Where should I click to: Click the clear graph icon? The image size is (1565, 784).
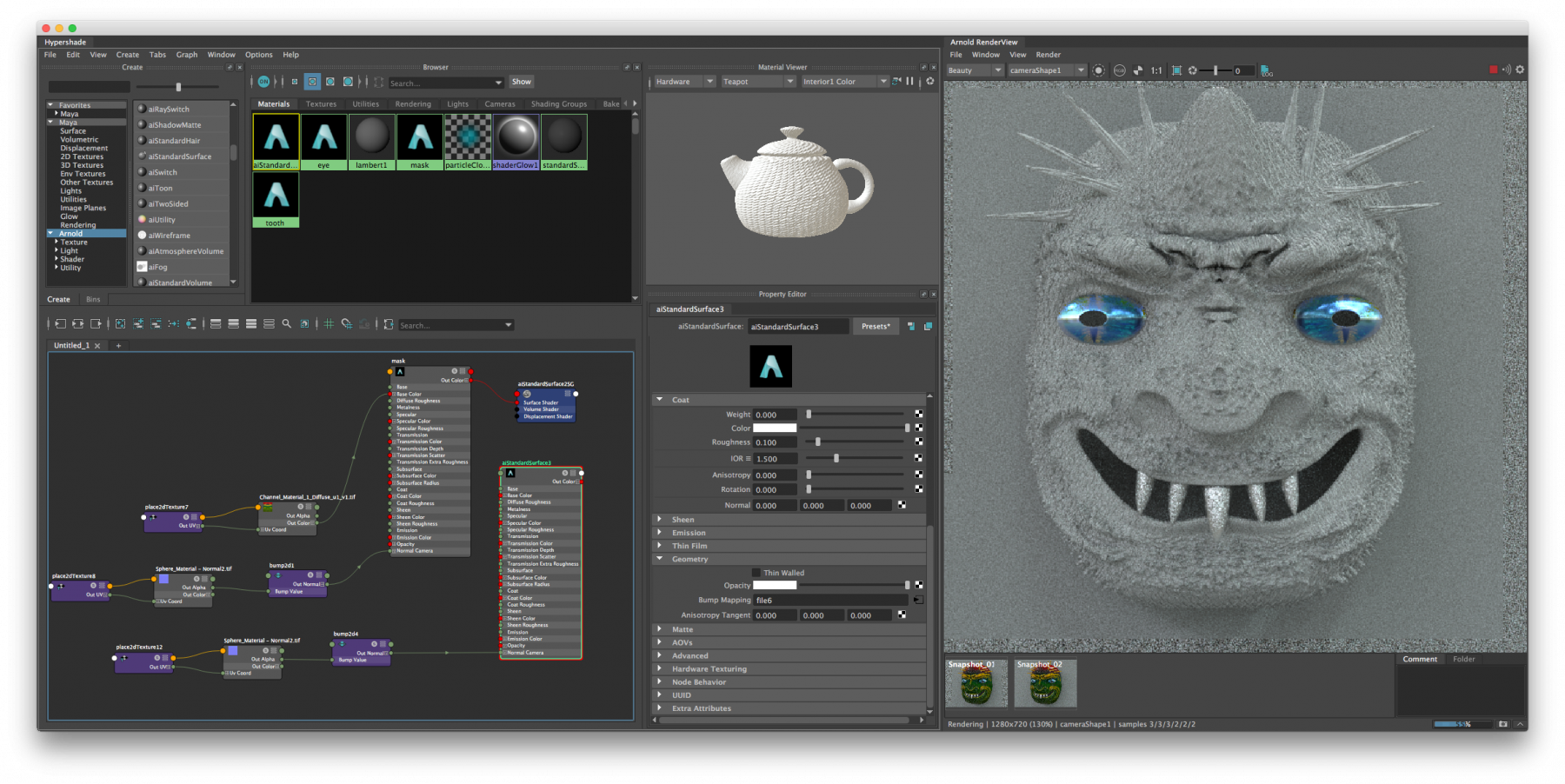120,324
